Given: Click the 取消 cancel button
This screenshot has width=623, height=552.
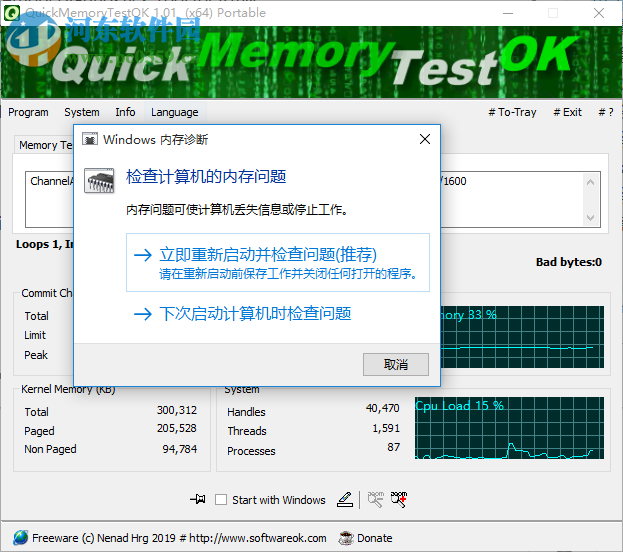Looking at the screenshot, I should pyautogui.click(x=396, y=364).
